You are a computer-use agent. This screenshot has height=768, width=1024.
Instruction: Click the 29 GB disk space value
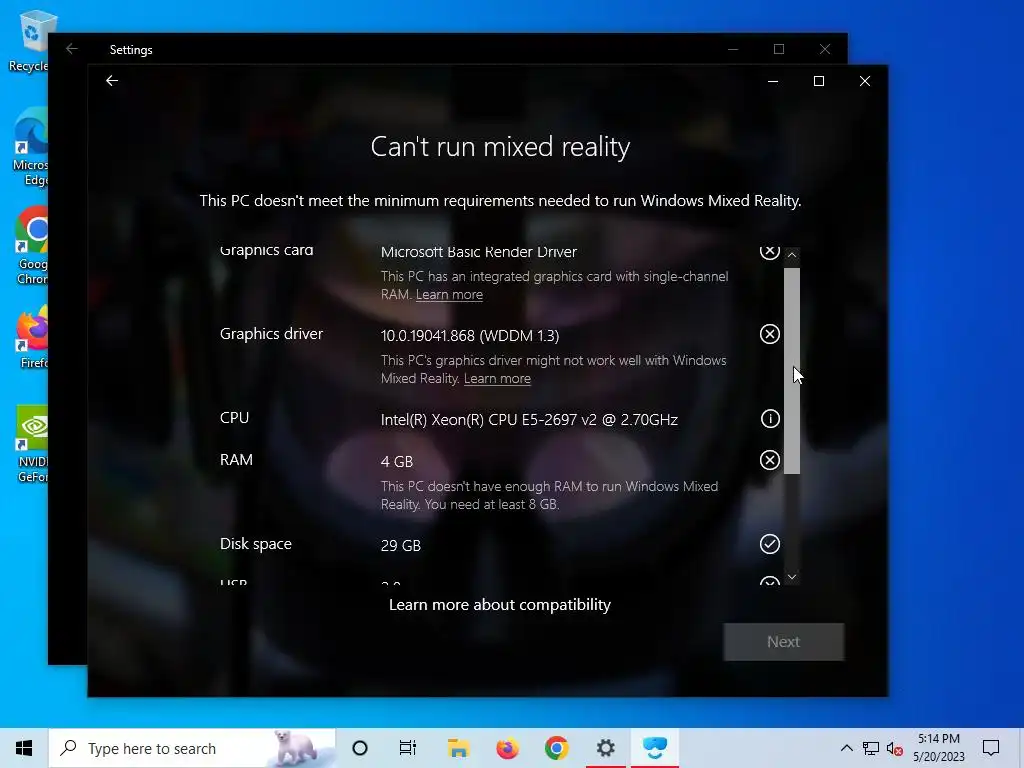click(x=401, y=545)
